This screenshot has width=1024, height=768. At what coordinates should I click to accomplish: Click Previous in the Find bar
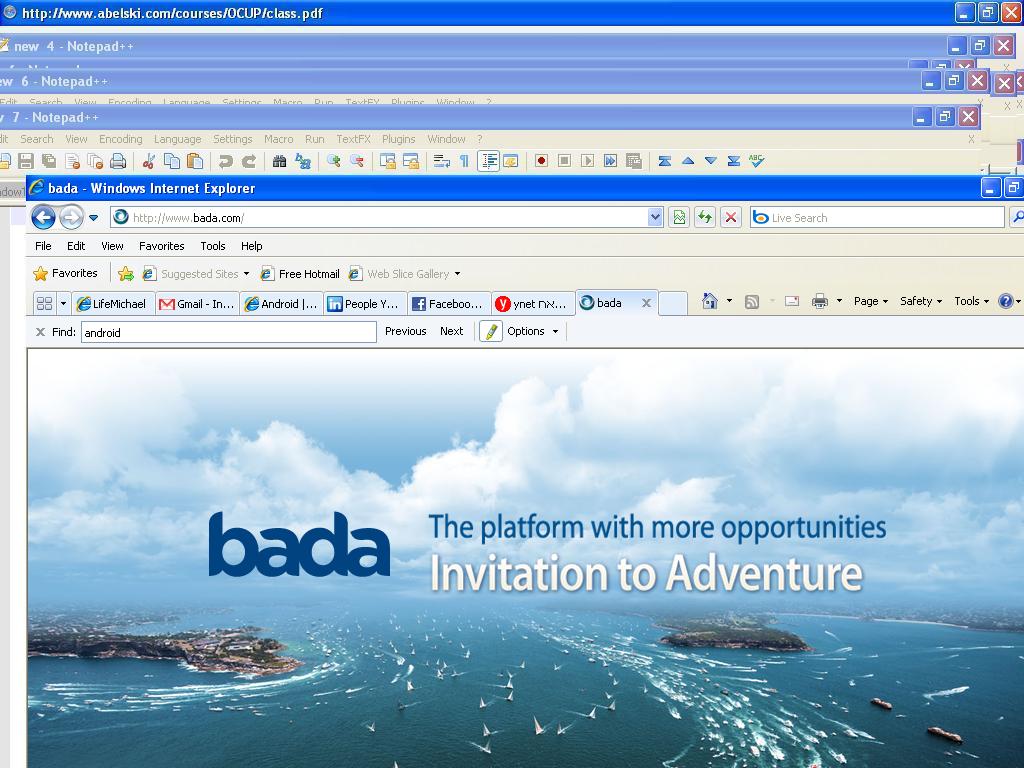coord(406,331)
